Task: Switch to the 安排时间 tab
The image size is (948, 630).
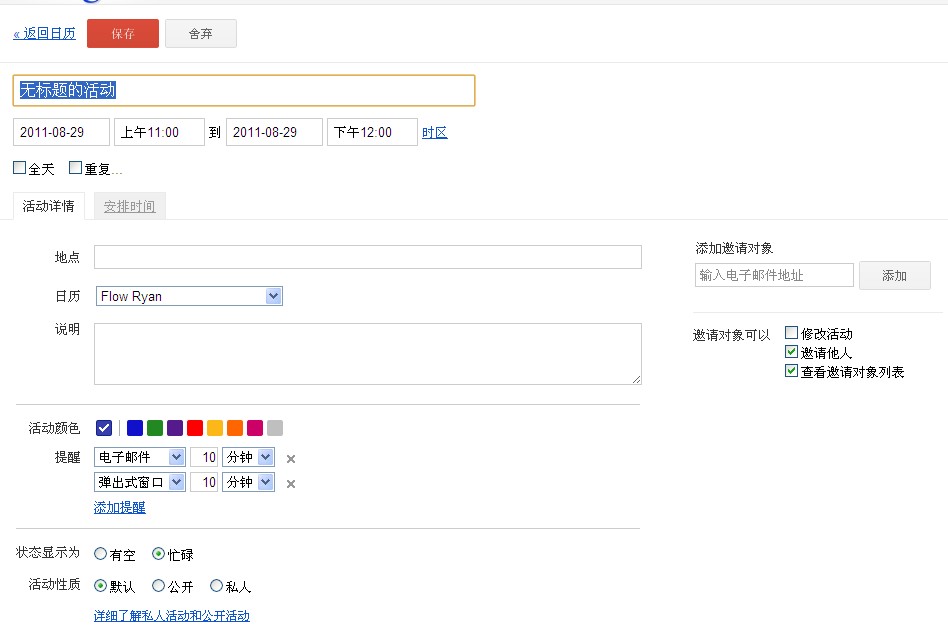Action: coord(129,206)
